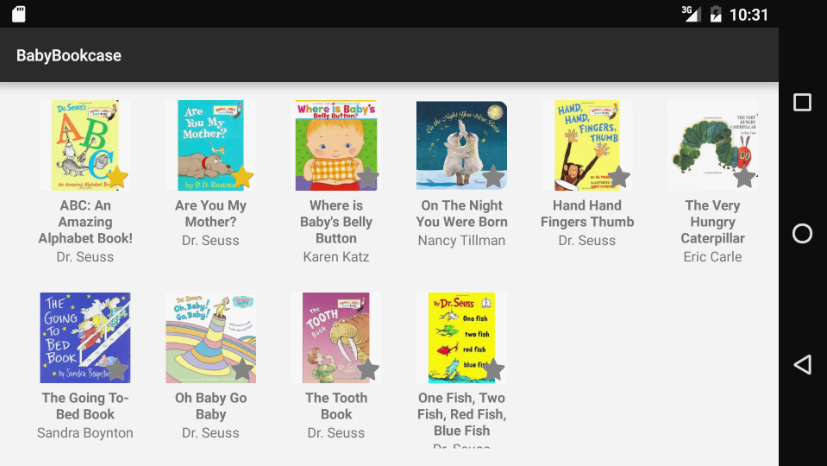Tap the battery icon in status bar

716,14
